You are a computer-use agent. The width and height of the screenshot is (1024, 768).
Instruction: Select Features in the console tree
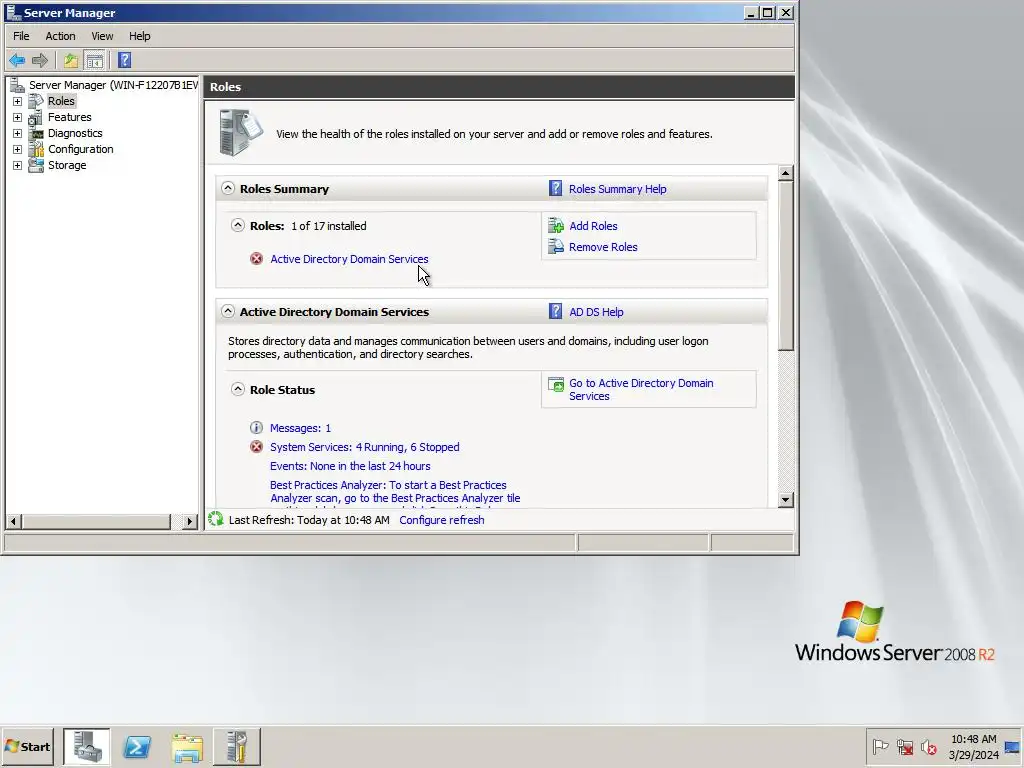tap(69, 118)
